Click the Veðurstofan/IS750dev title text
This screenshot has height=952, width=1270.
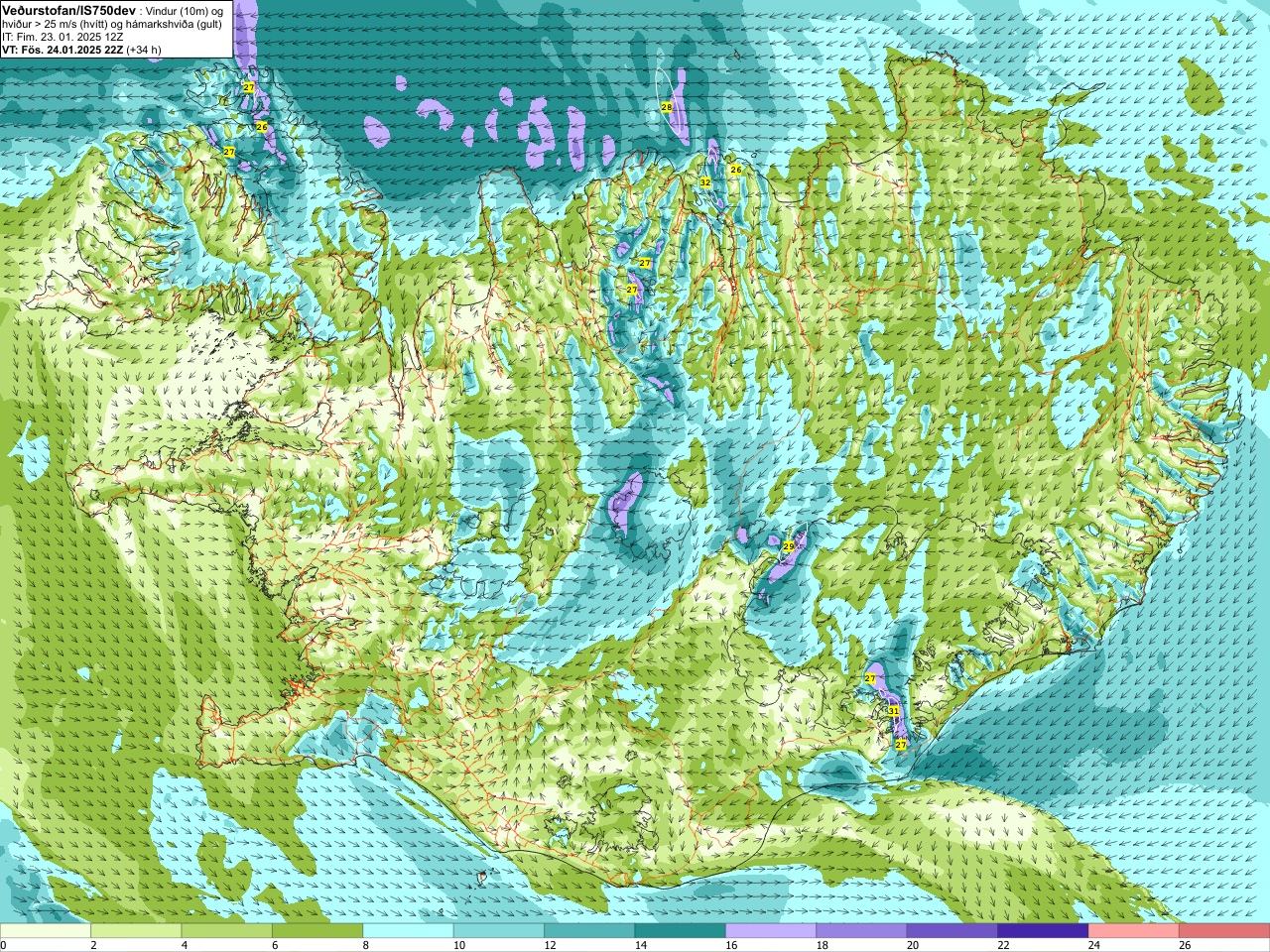pos(69,10)
